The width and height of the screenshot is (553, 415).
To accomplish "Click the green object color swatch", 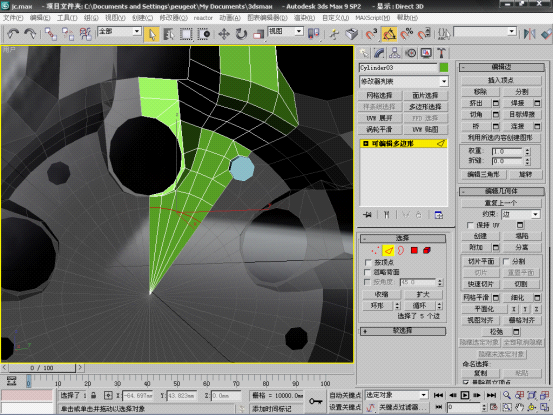I will 444,67.
